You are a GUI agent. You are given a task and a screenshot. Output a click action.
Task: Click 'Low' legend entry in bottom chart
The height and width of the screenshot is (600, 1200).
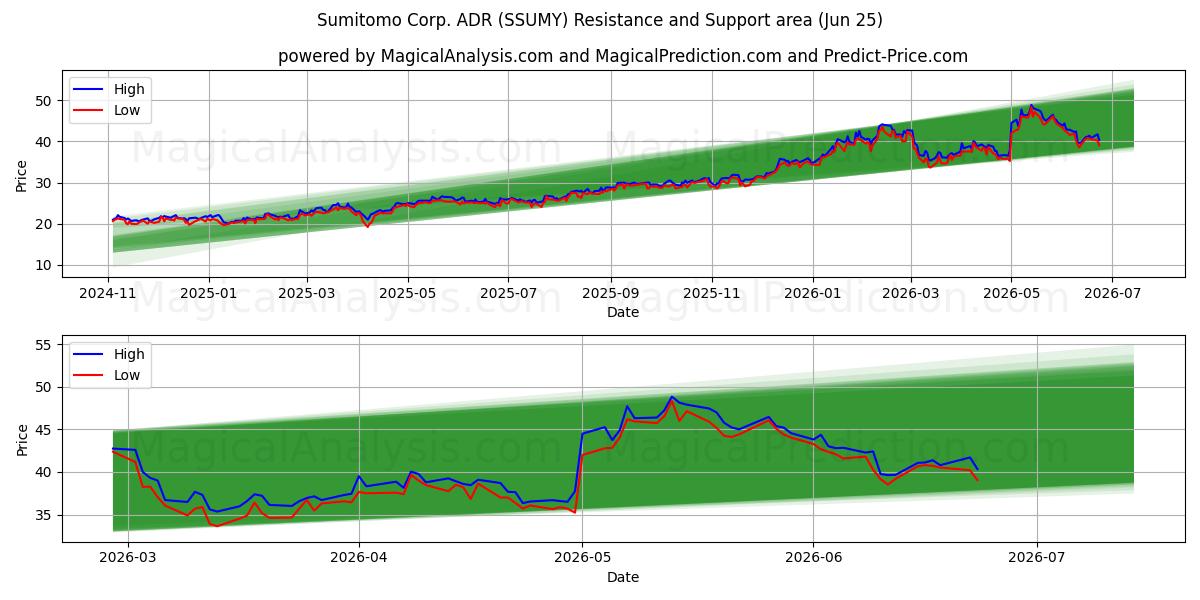tap(127, 375)
